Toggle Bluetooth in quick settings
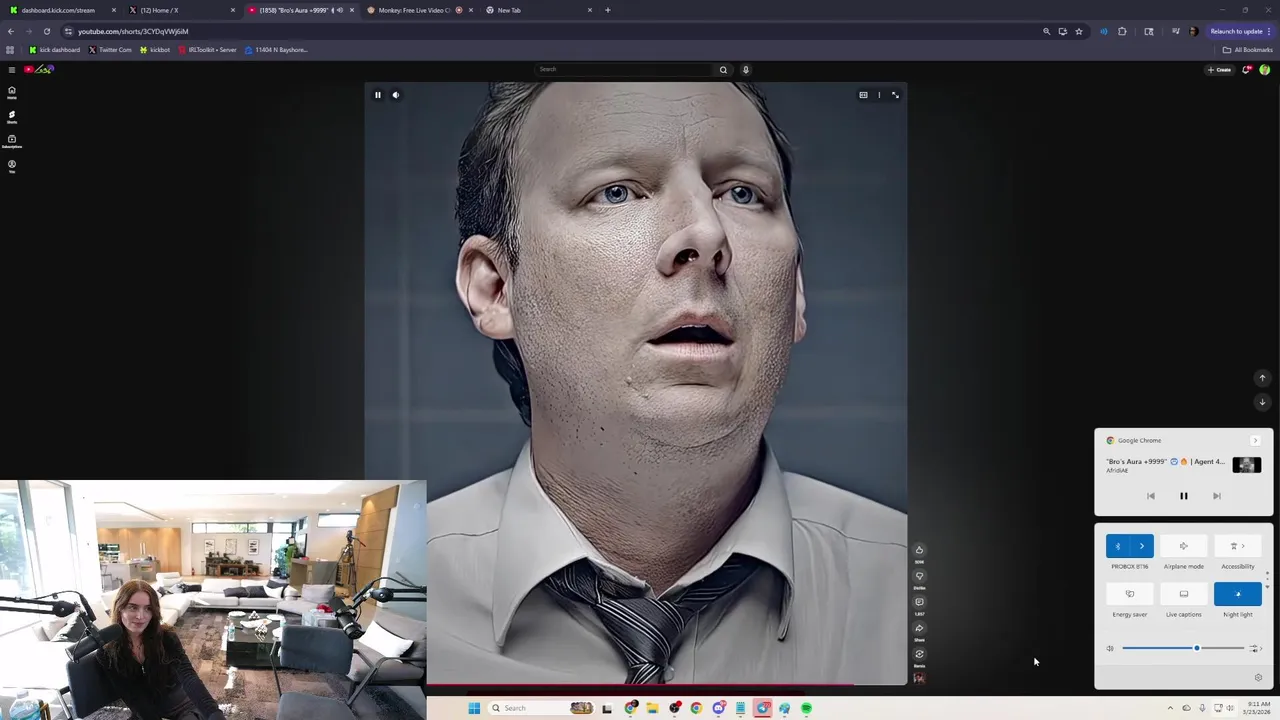The image size is (1280, 720). [x=1118, y=546]
